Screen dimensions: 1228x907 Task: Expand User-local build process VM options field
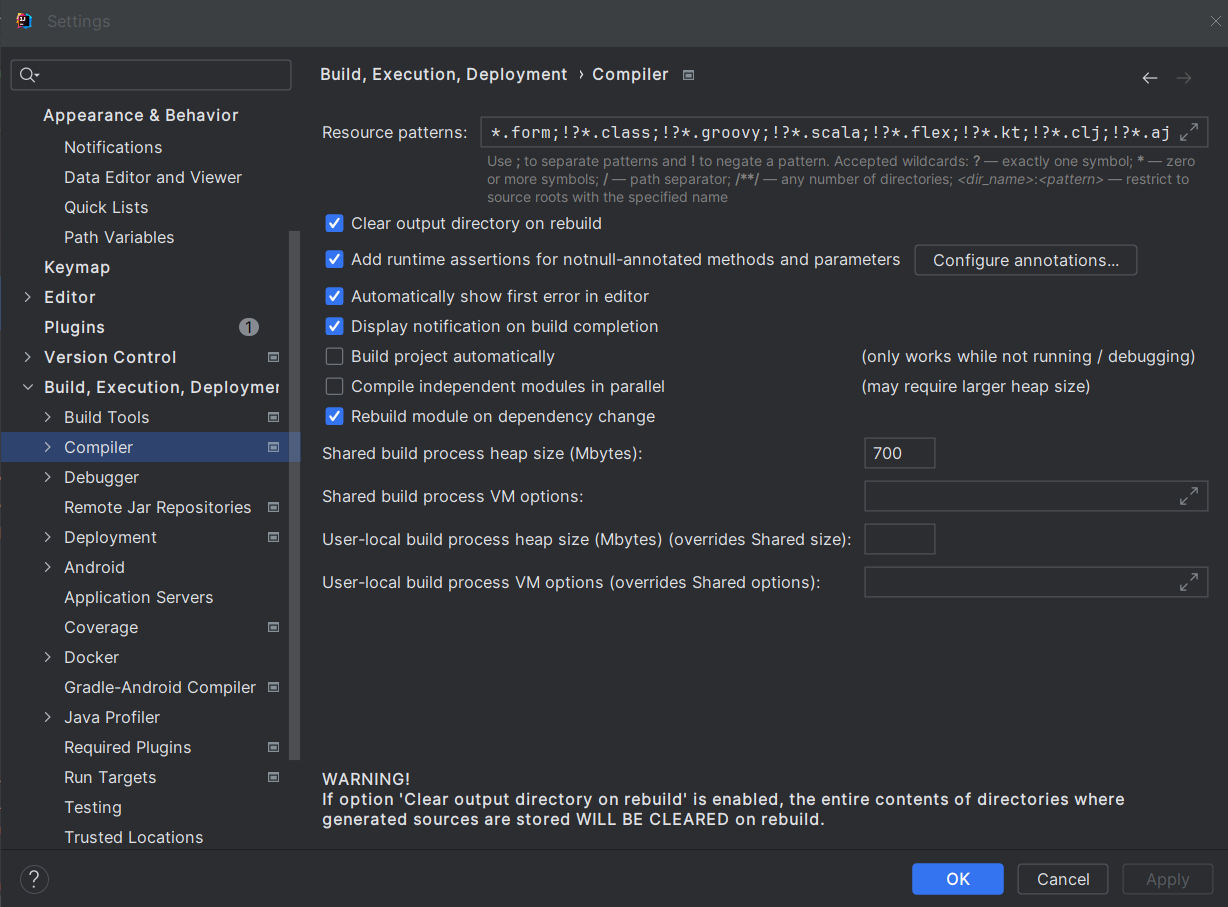point(1189,582)
